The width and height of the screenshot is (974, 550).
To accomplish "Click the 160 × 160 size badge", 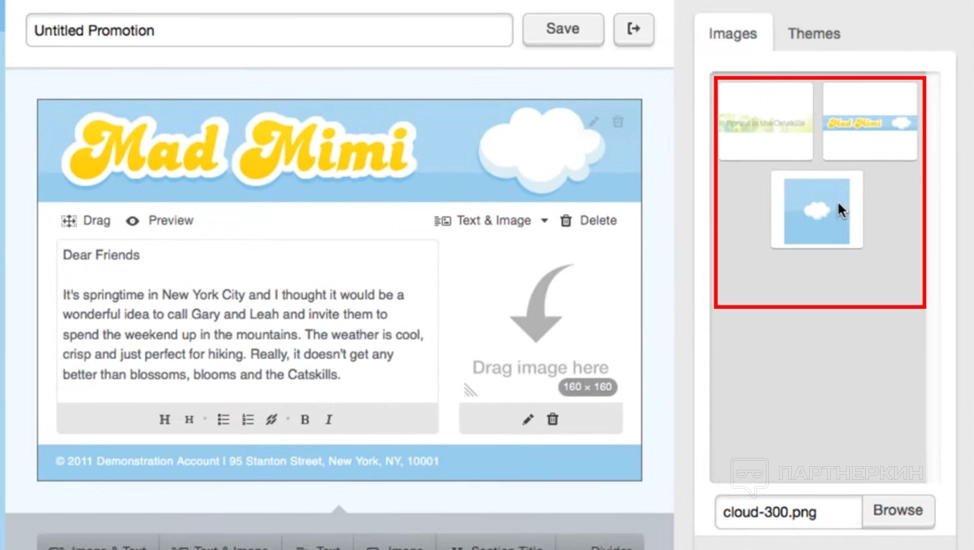I will tap(587, 387).
